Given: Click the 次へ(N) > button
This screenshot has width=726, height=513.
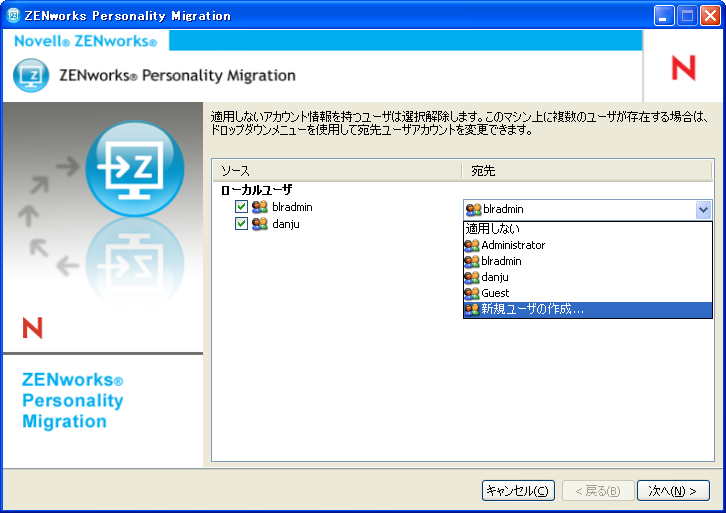Looking at the screenshot, I should coord(673,490).
